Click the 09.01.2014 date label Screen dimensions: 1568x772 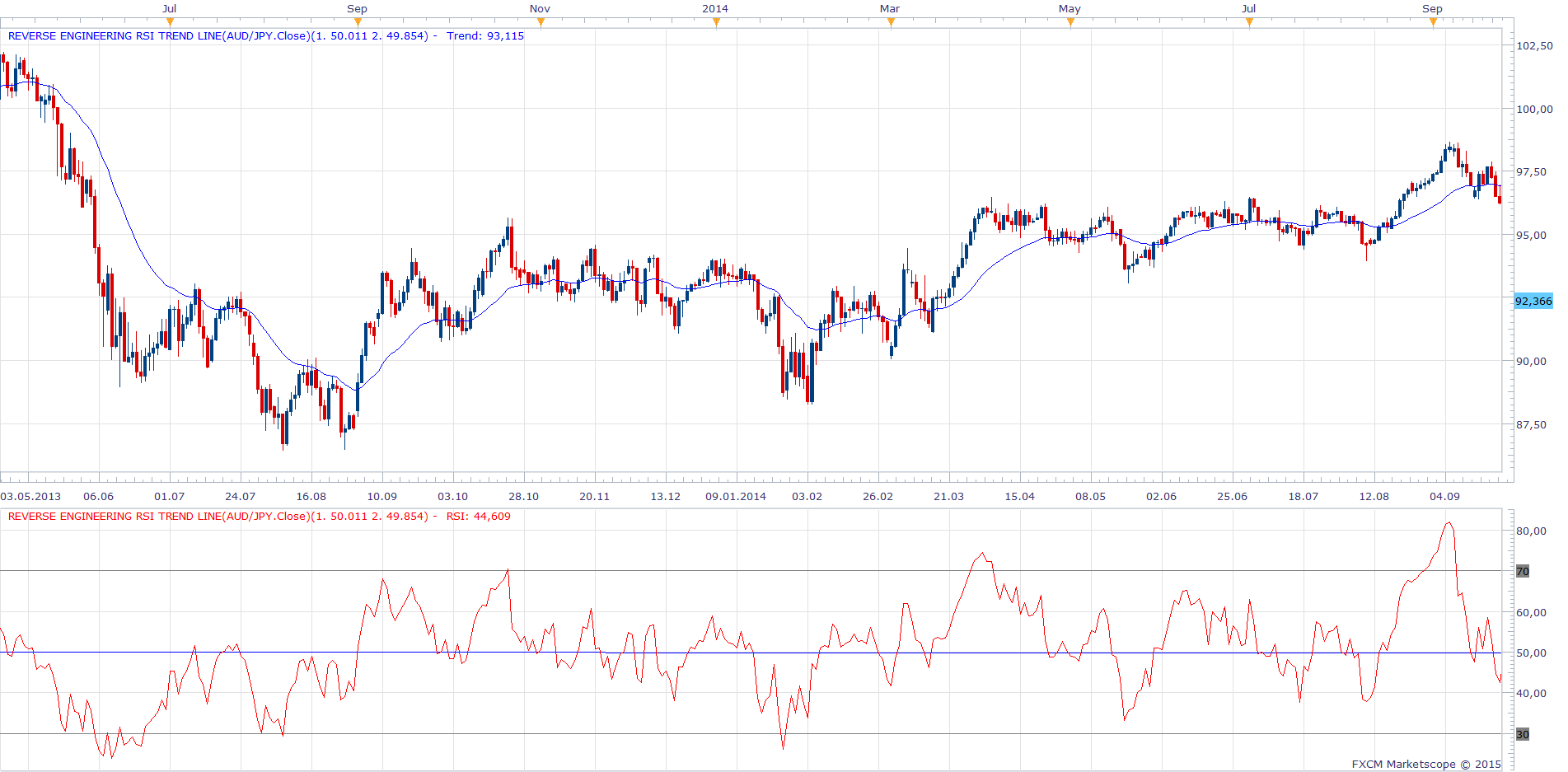[x=736, y=496]
